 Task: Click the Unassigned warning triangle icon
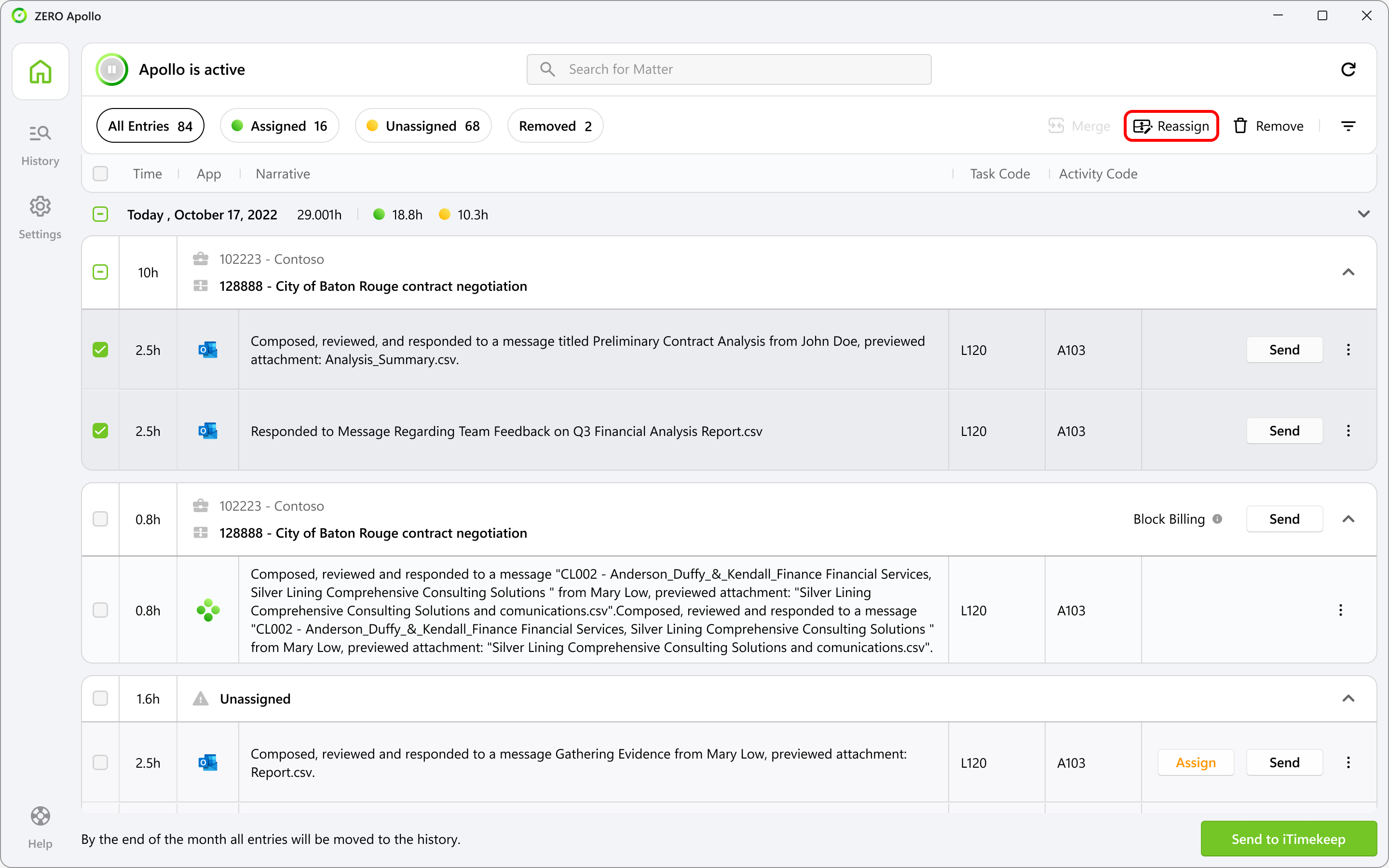click(200, 699)
